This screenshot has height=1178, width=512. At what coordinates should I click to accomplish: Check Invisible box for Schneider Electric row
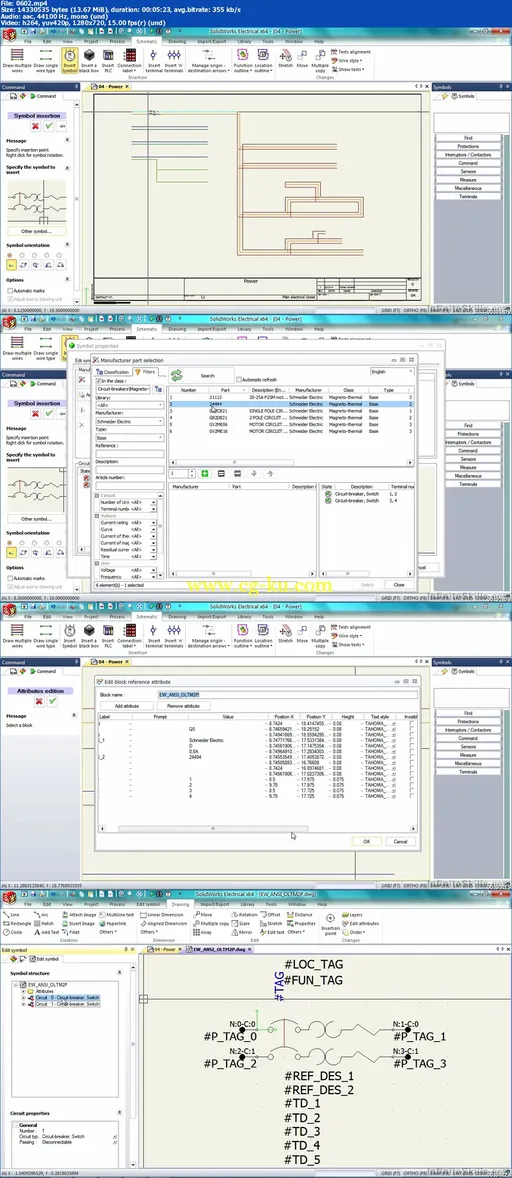[x=411, y=740]
